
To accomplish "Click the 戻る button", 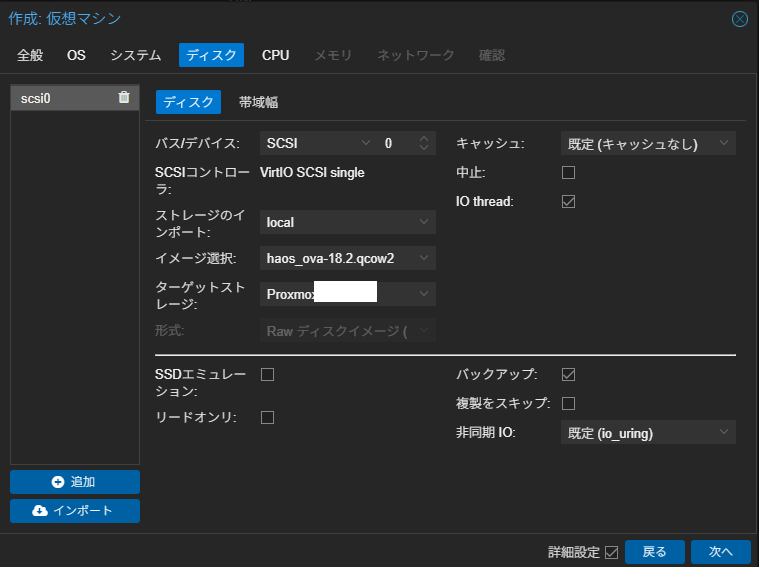I will tap(654, 552).
